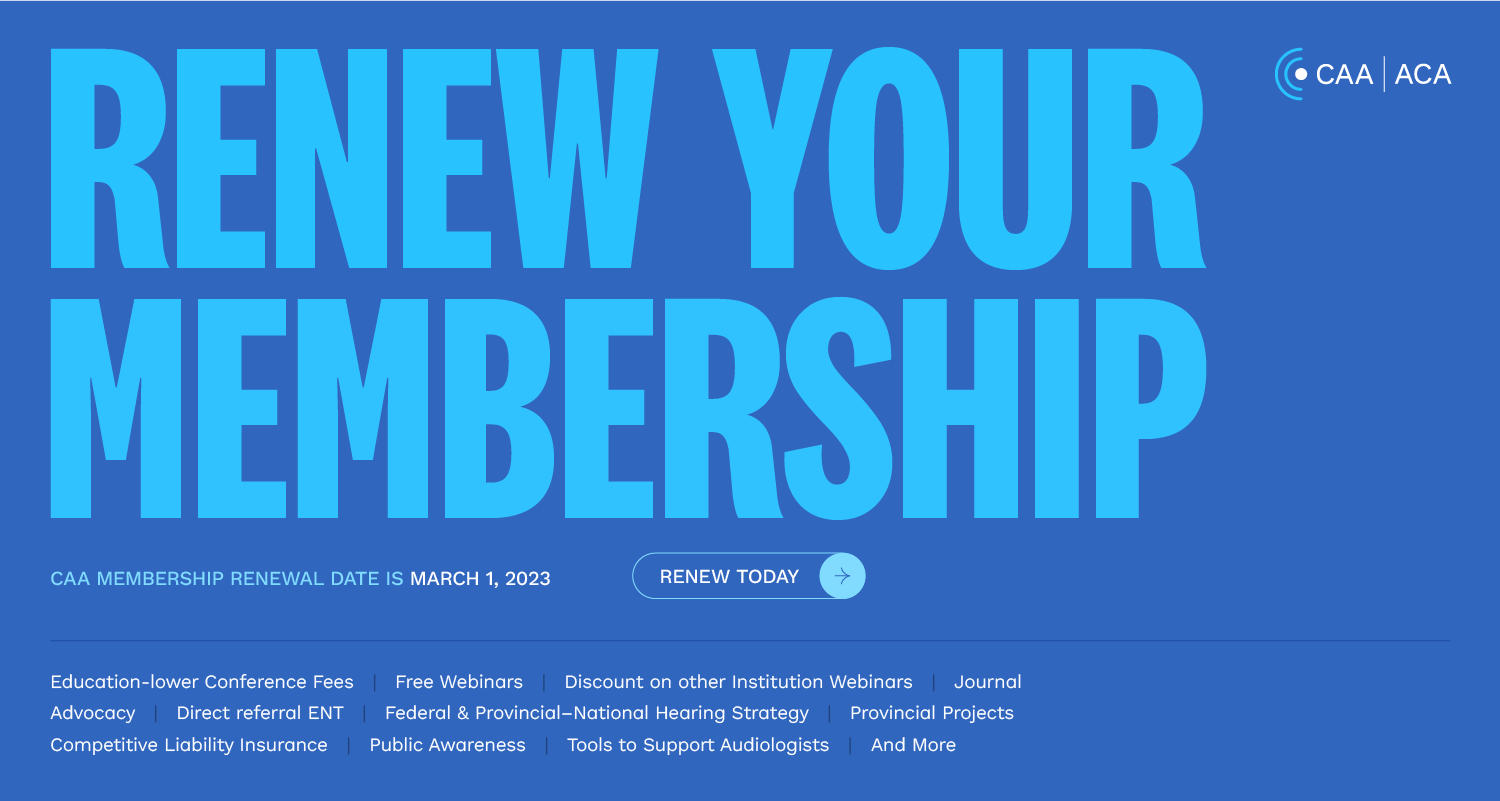Click the Renew Today button

coord(749,576)
